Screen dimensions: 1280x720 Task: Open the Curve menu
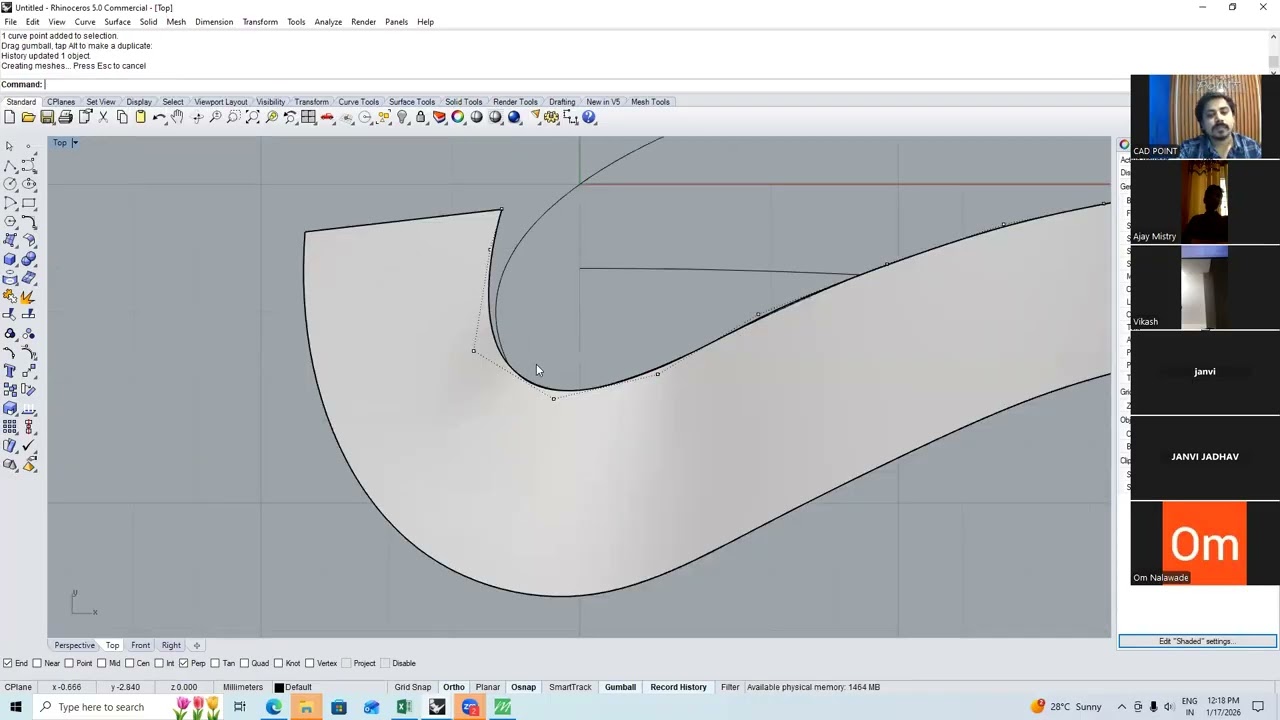point(85,22)
